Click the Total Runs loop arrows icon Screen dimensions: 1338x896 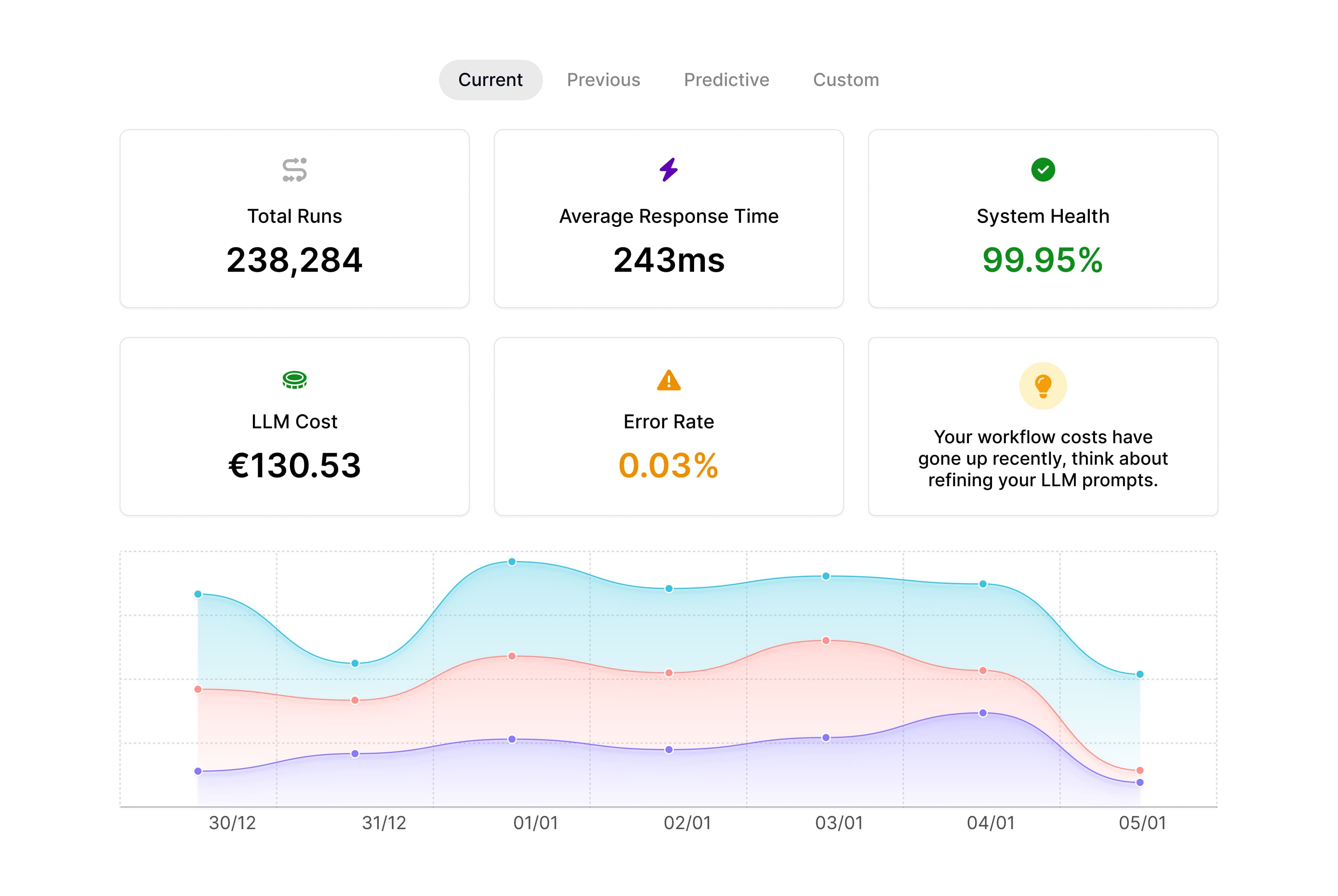[294, 170]
